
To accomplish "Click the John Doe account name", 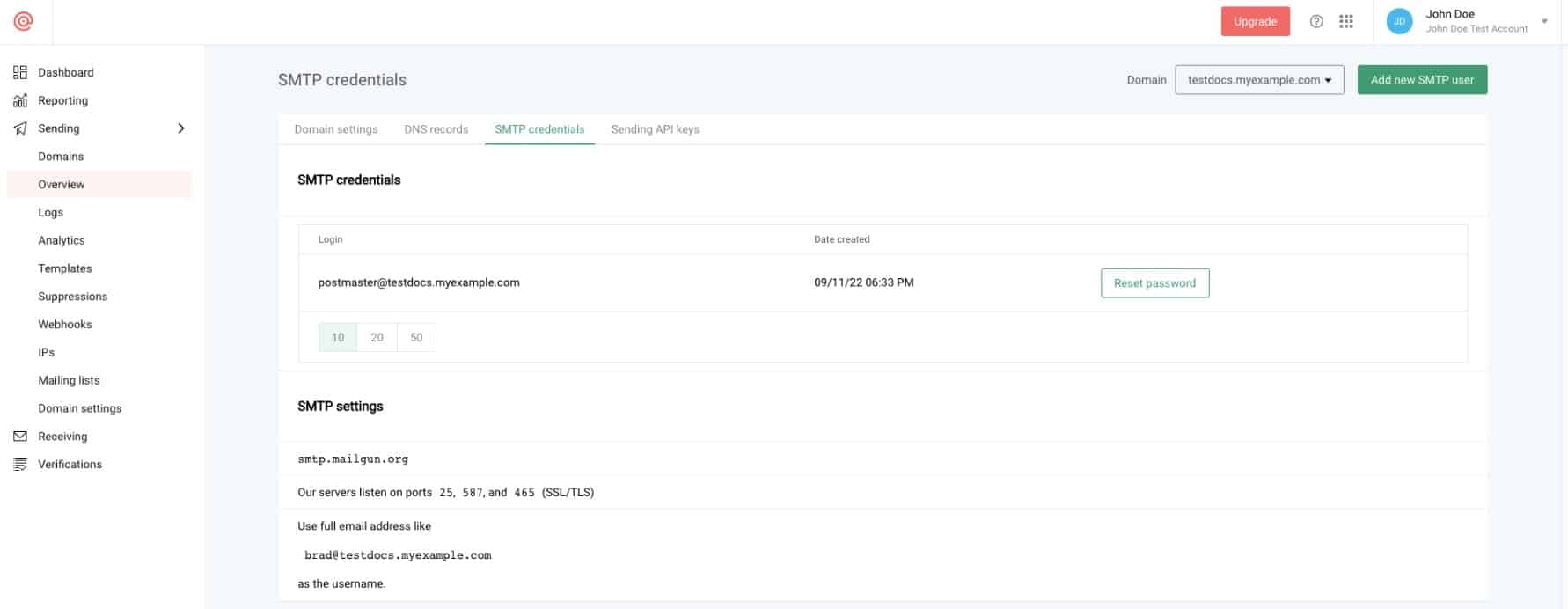I will point(1450,14).
